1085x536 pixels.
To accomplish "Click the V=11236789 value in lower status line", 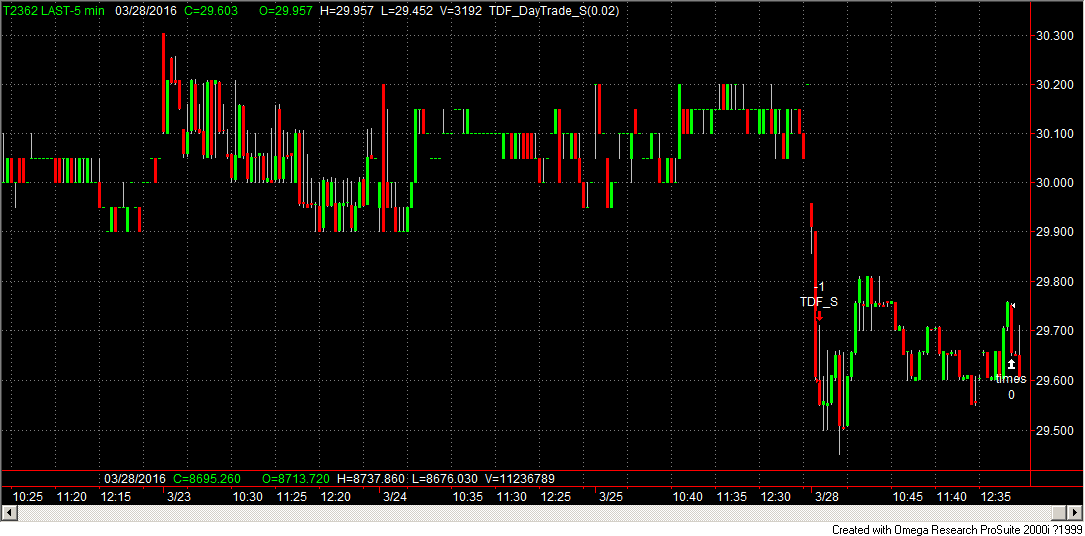I will click(519, 478).
